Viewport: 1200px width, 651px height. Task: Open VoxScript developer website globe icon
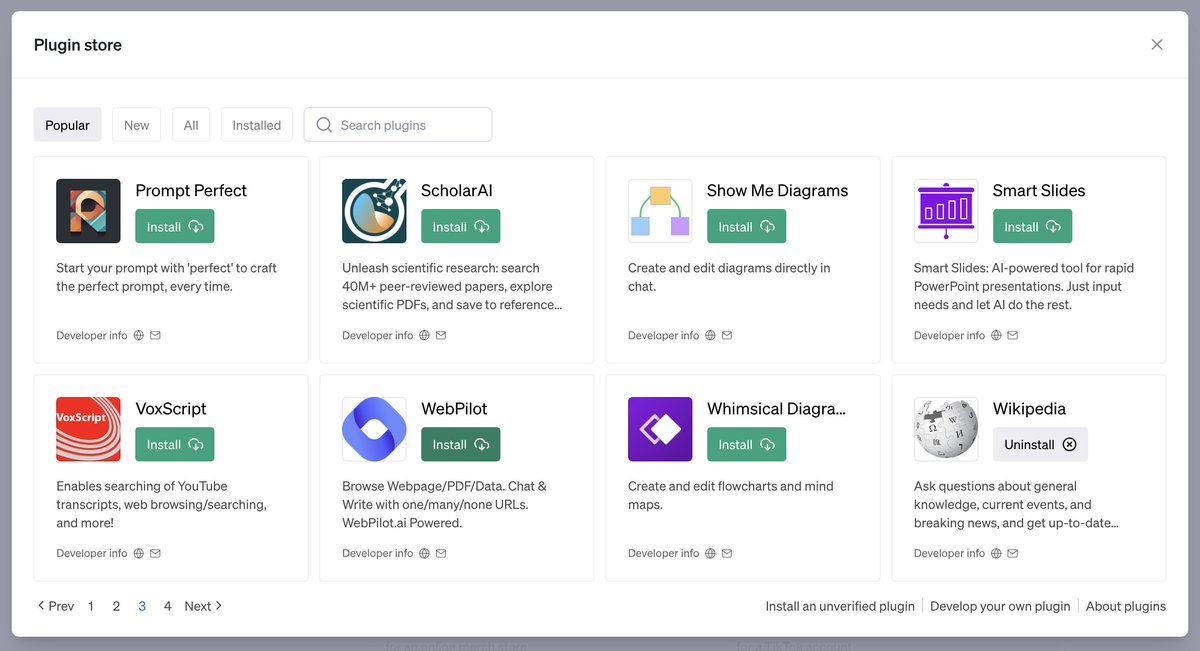point(139,554)
